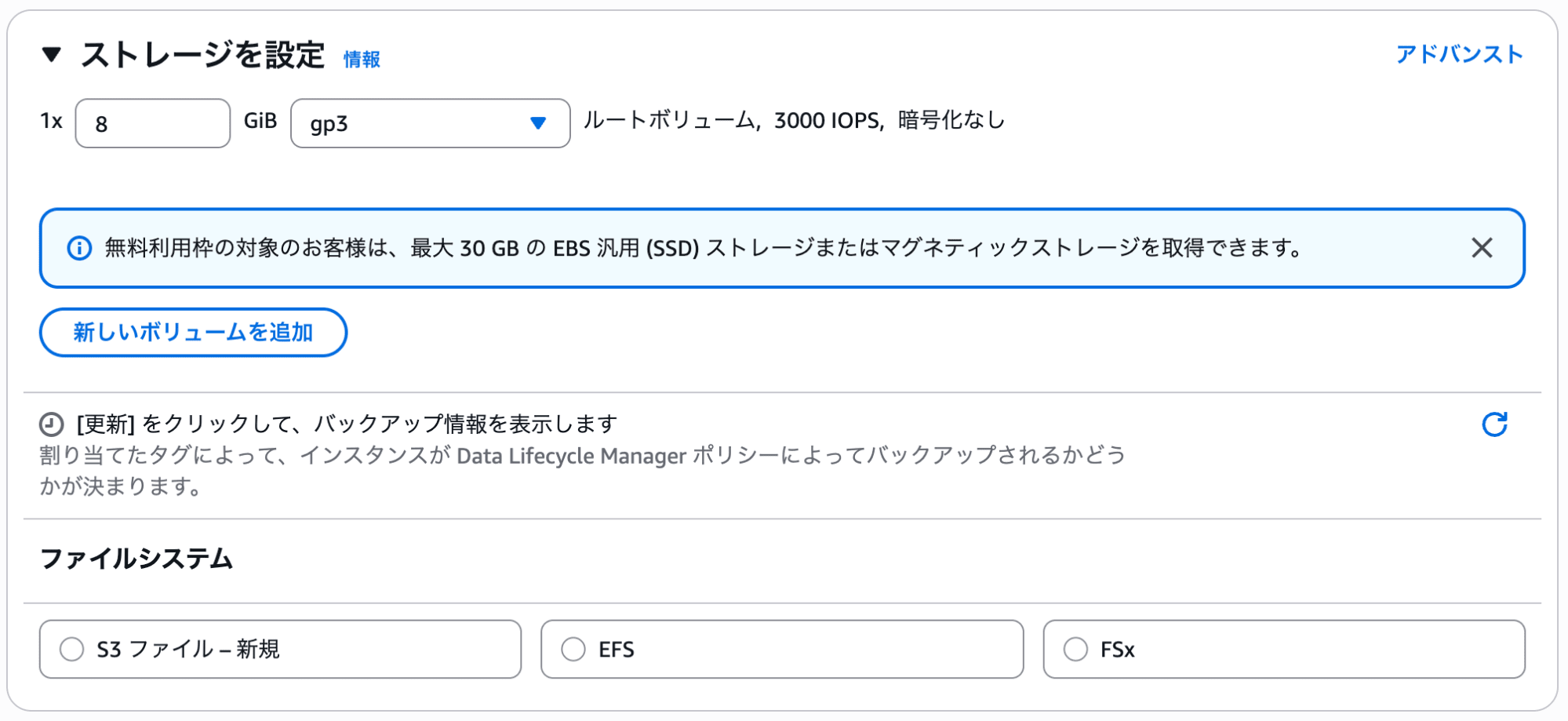The width and height of the screenshot is (1568, 721).
Task: Click the Data Lifecycle Manager description text
Action: 582,456
